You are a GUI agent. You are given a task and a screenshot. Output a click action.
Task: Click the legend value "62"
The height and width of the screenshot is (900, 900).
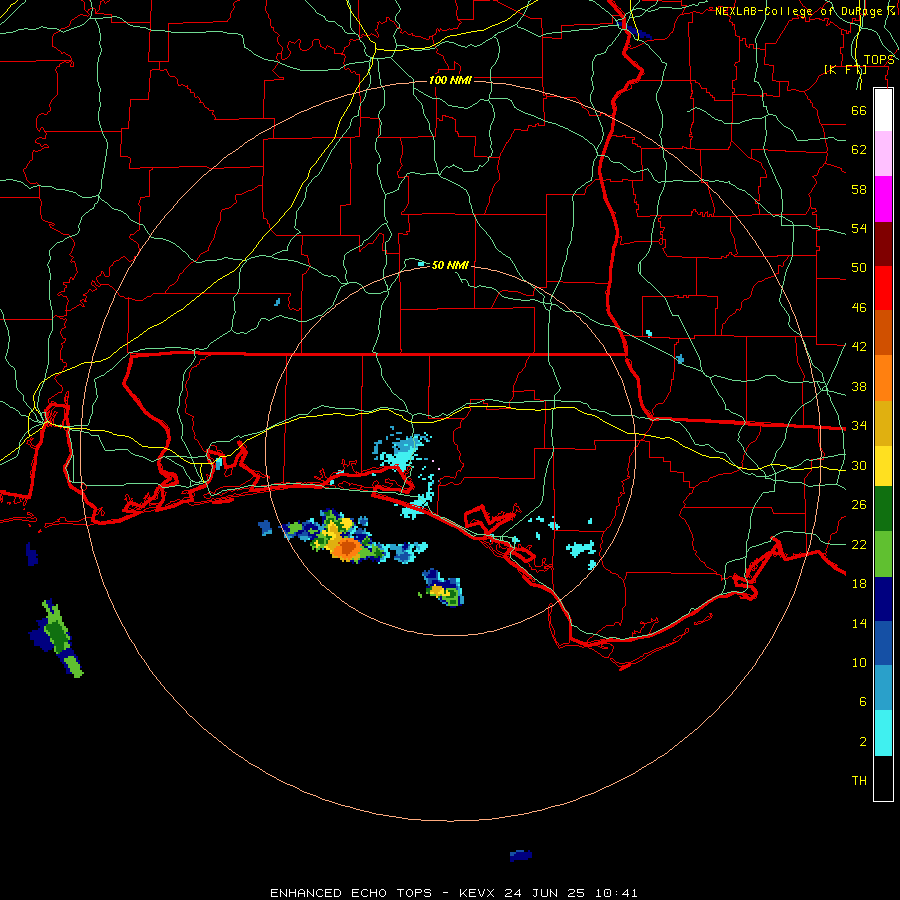pyautogui.click(x=859, y=150)
